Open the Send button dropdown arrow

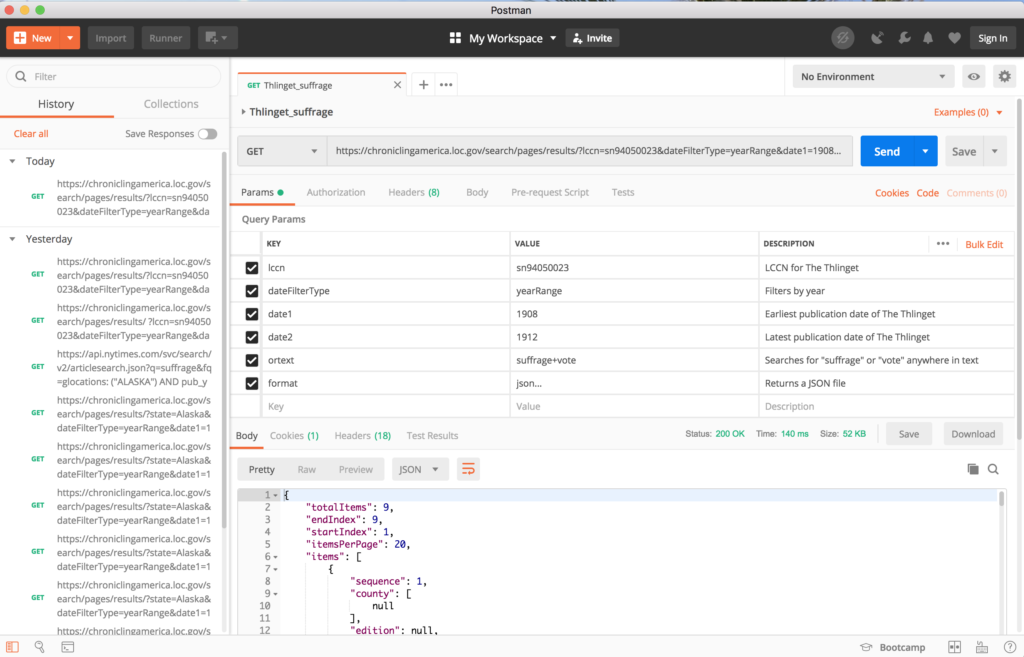pos(925,151)
